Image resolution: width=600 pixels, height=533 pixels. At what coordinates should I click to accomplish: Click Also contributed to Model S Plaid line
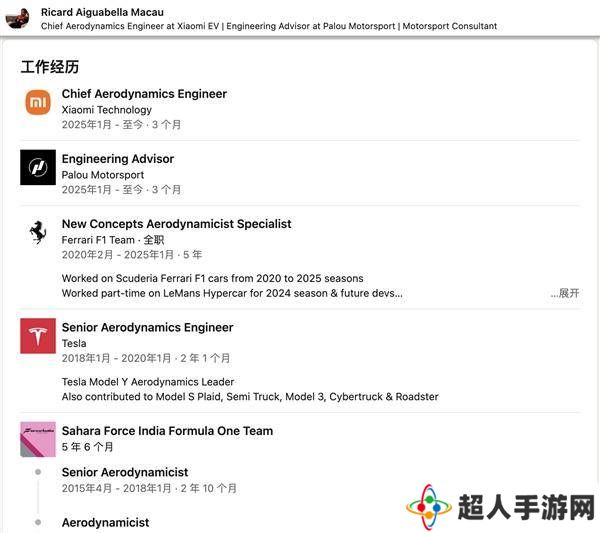point(250,397)
